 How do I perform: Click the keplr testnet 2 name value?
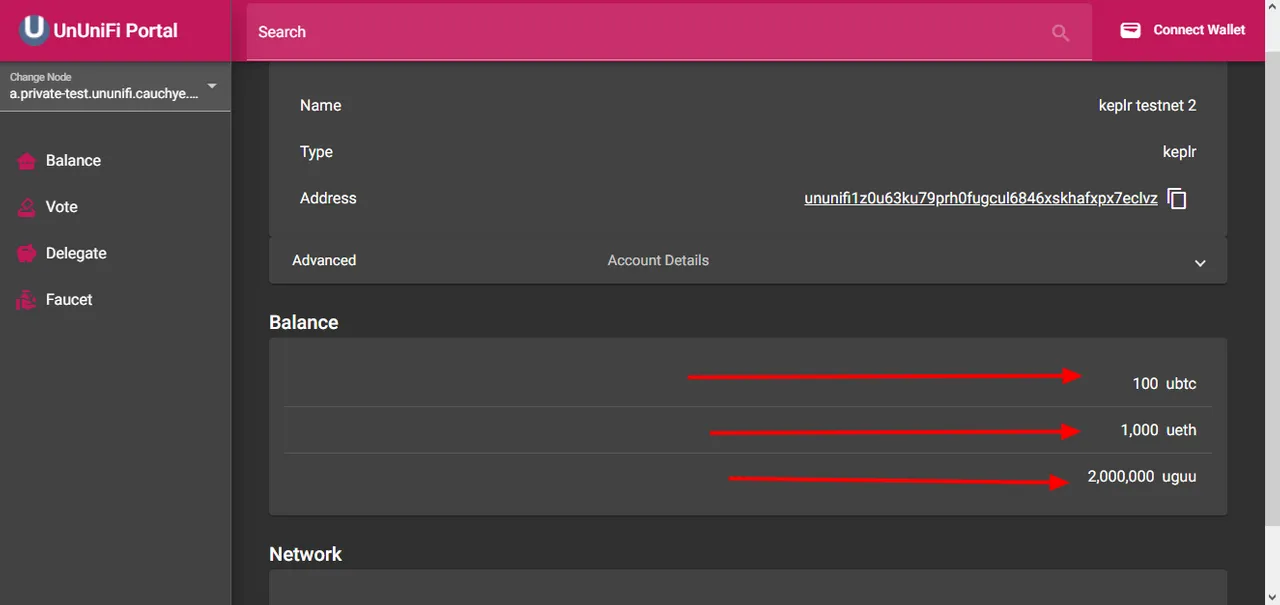coord(1147,105)
